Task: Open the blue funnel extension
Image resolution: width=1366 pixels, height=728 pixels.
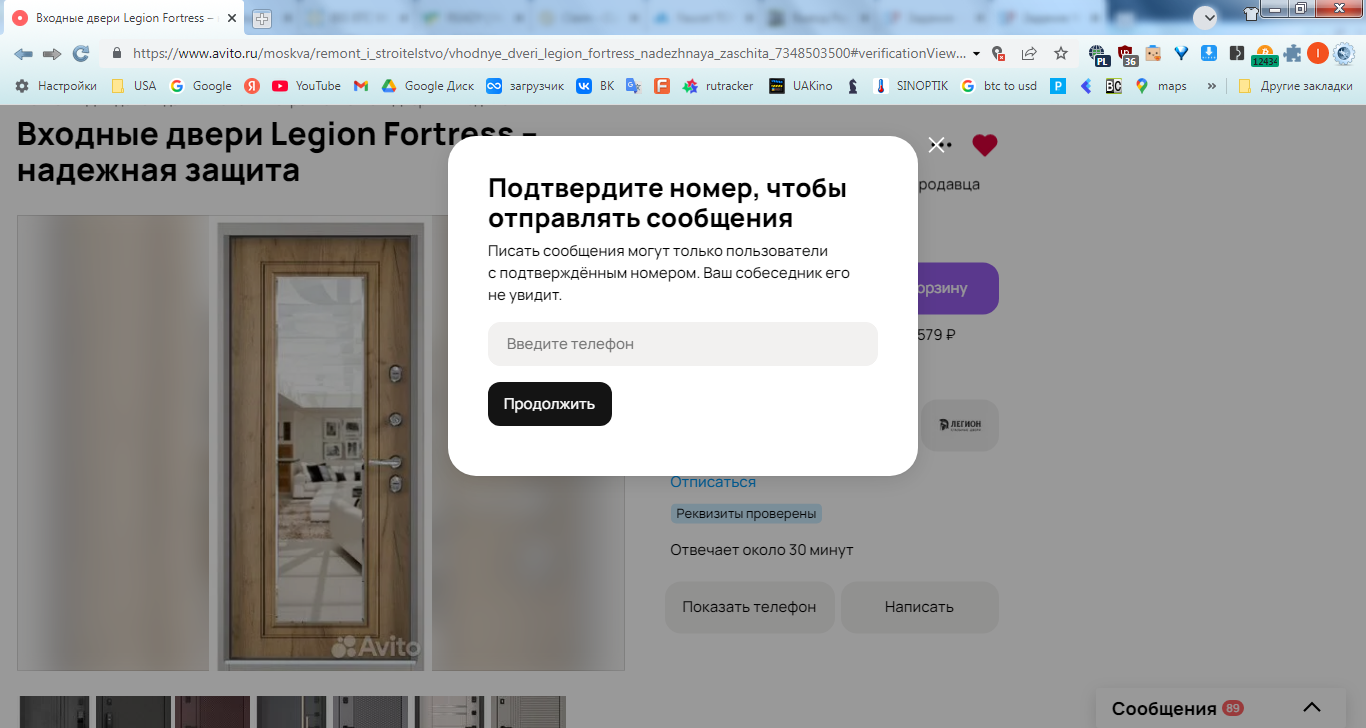Action: [1181, 54]
